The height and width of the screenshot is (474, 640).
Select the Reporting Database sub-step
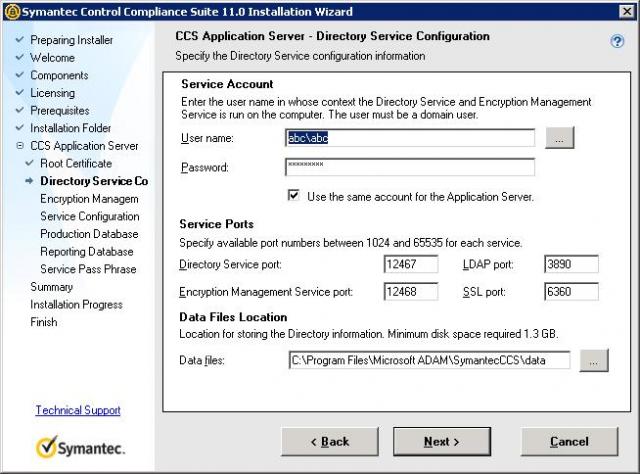(87, 251)
